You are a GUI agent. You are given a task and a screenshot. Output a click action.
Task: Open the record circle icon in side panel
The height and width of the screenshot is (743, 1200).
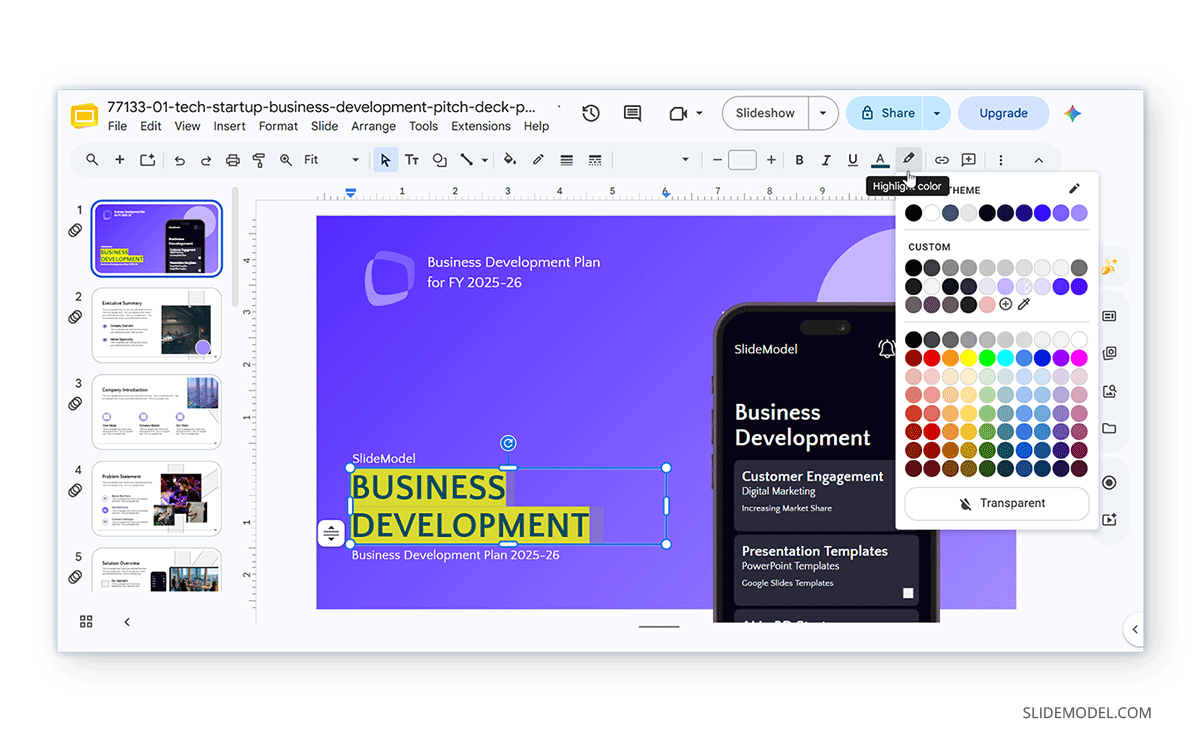pos(1109,483)
